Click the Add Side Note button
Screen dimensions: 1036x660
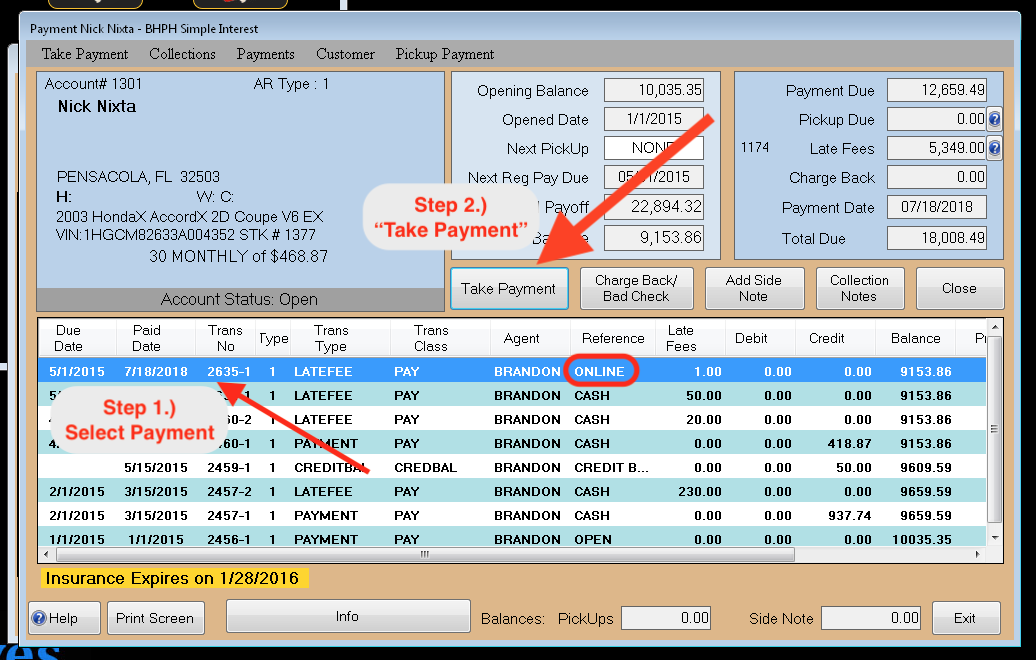(753, 288)
